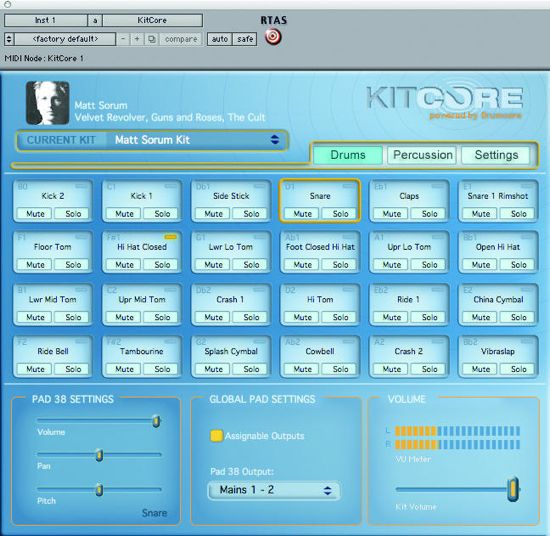Screen dimensions: 550x536
Task: Solo the Crash 1 pad
Action: coord(251,317)
